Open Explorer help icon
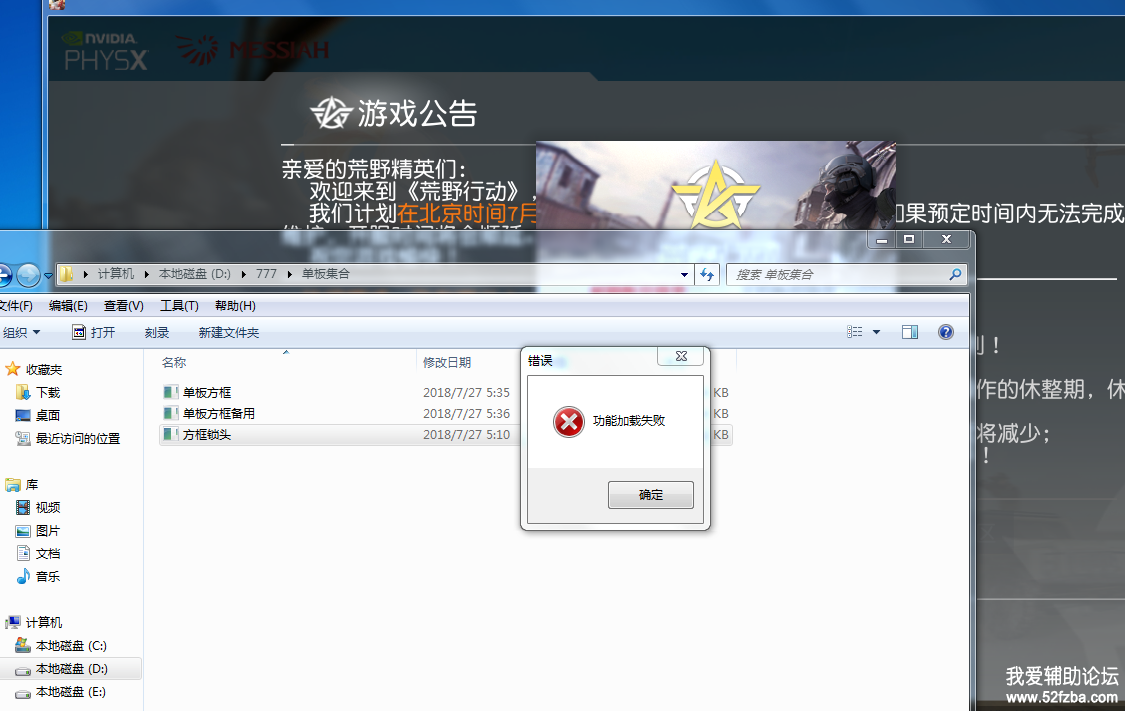Screen dimensions: 1125x711 click(946, 331)
